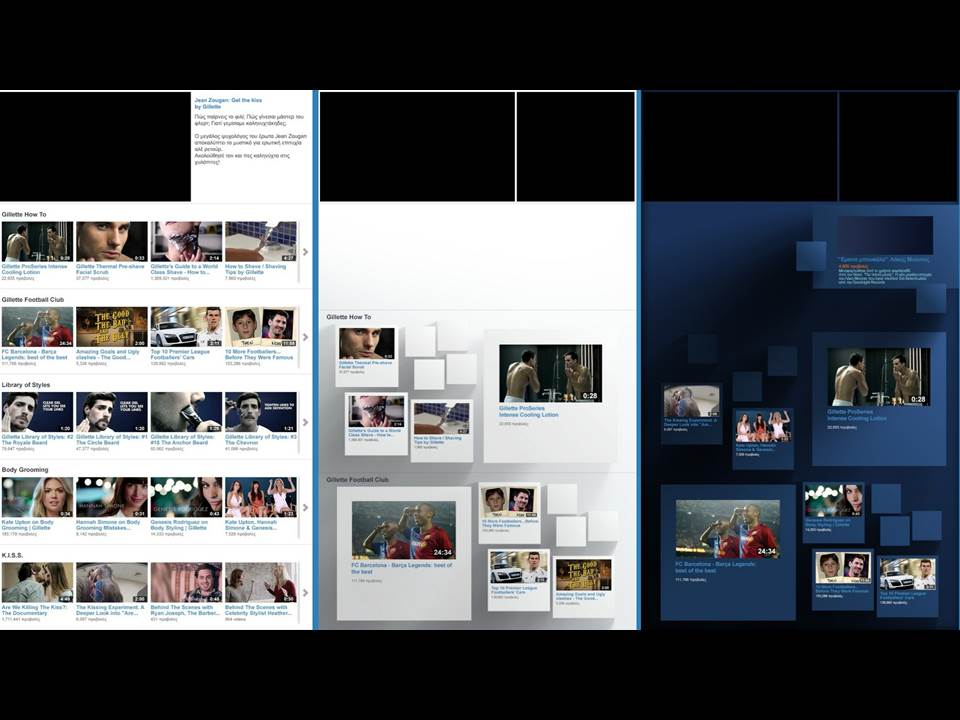Play World Class Shave card in grey panel
This screenshot has width=960, height=720.
(x=376, y=411)
